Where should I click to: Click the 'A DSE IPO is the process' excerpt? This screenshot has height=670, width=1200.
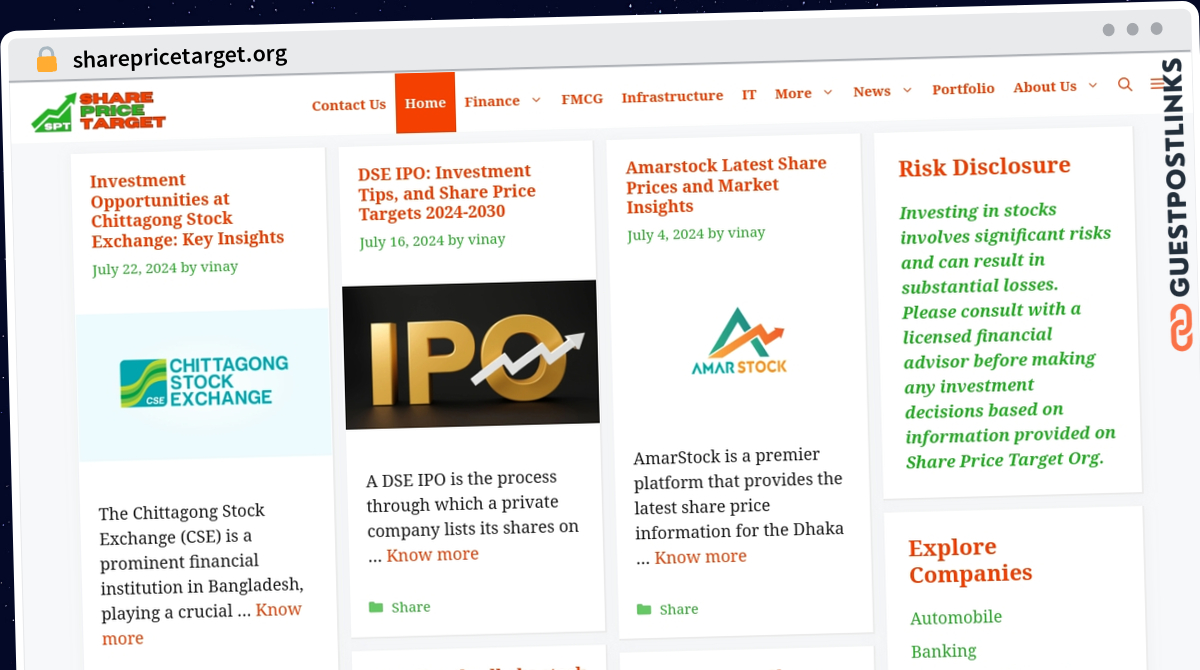pyautogui.click(x=472, y=516)
